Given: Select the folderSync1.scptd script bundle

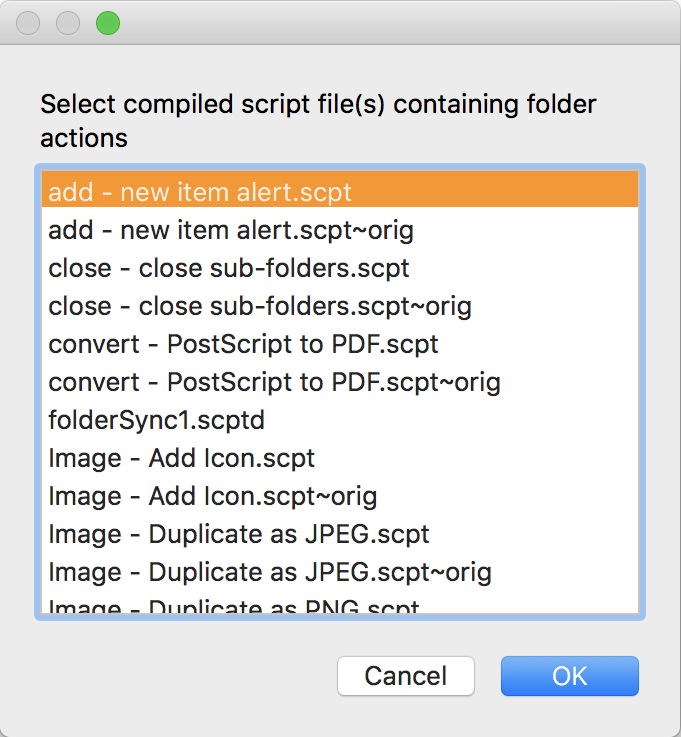Looking at the screenshot, I should [156, 421].
